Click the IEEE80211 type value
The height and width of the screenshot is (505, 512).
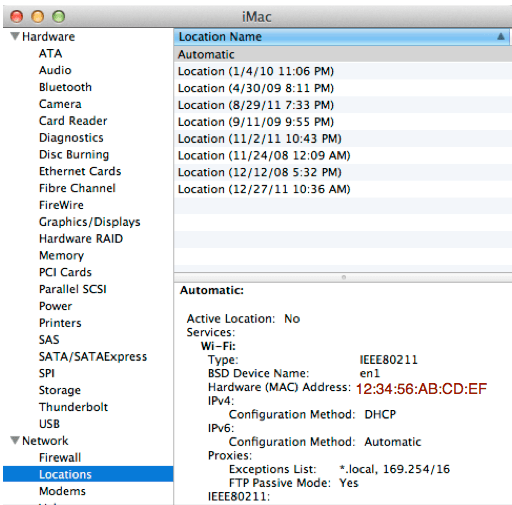tap(388, 360)
